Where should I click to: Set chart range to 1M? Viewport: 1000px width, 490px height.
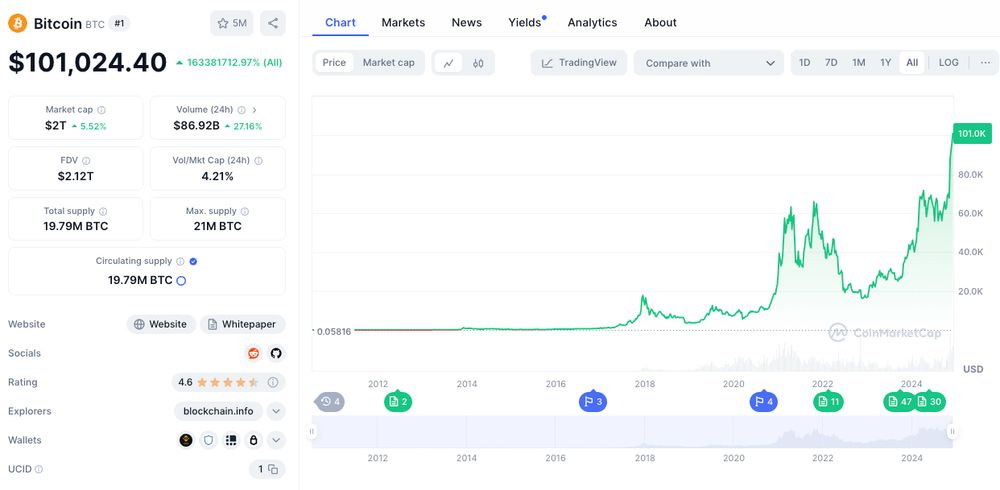(858, 63)
